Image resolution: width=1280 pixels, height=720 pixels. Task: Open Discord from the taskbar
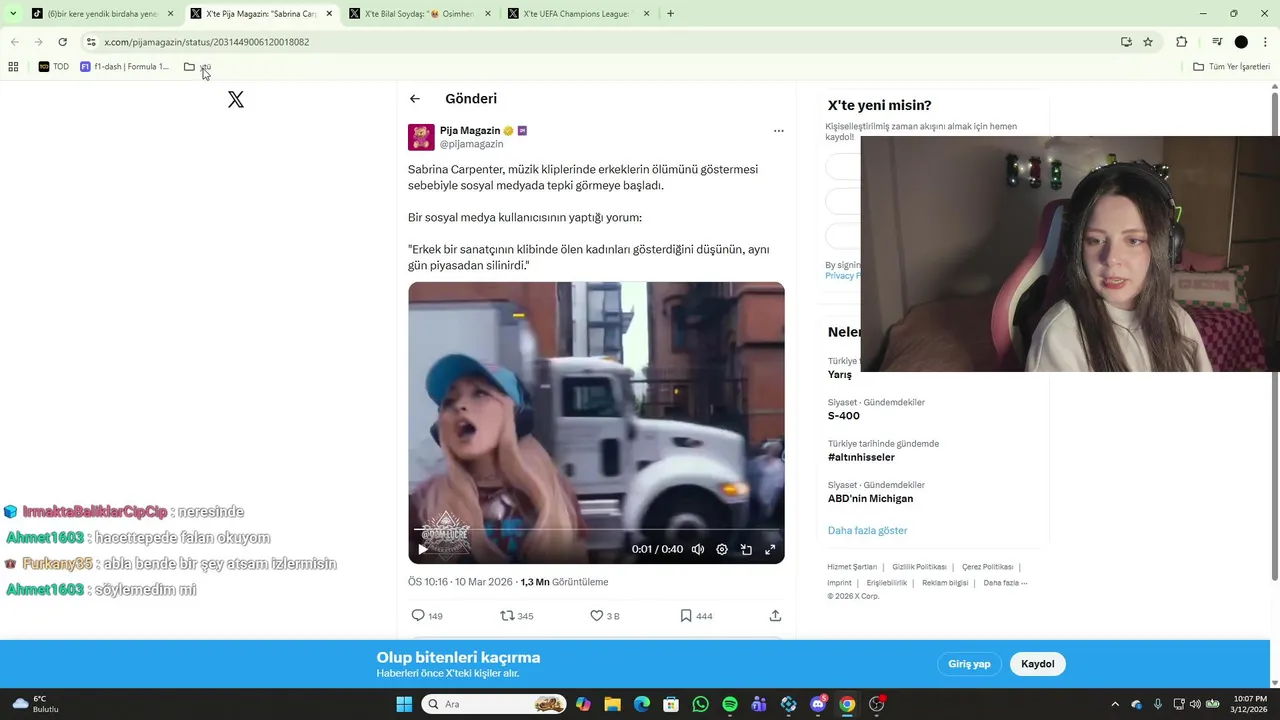[818, 704]
